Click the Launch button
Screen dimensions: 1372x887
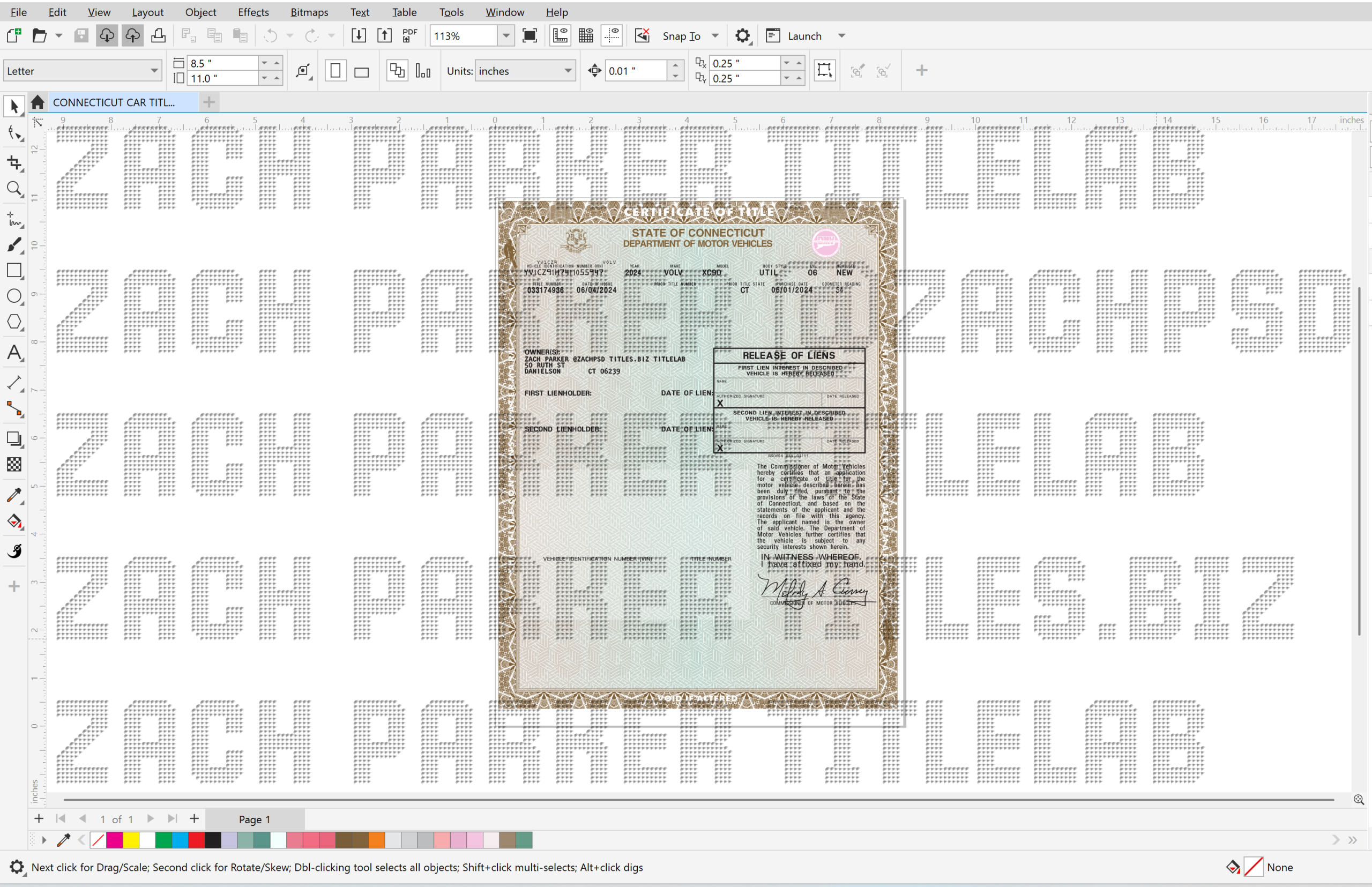(x=795, y=36)
